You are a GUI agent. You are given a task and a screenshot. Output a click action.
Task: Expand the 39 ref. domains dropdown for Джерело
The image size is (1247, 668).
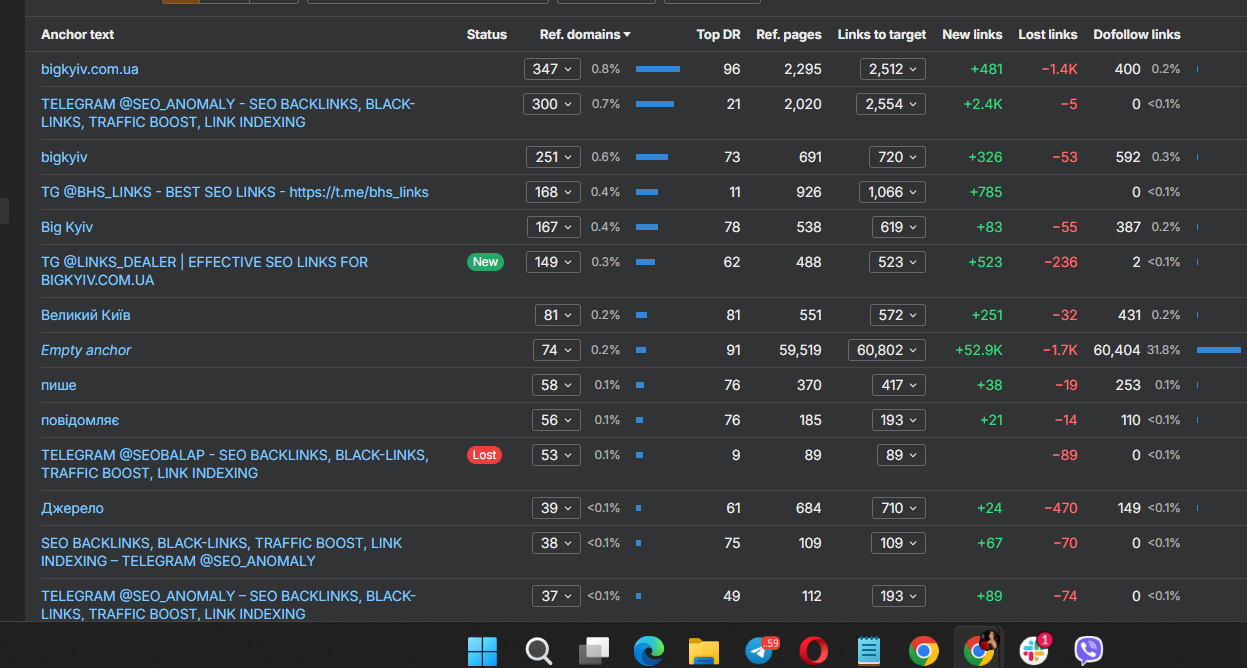pyautogui.click(x=557, y=508)
